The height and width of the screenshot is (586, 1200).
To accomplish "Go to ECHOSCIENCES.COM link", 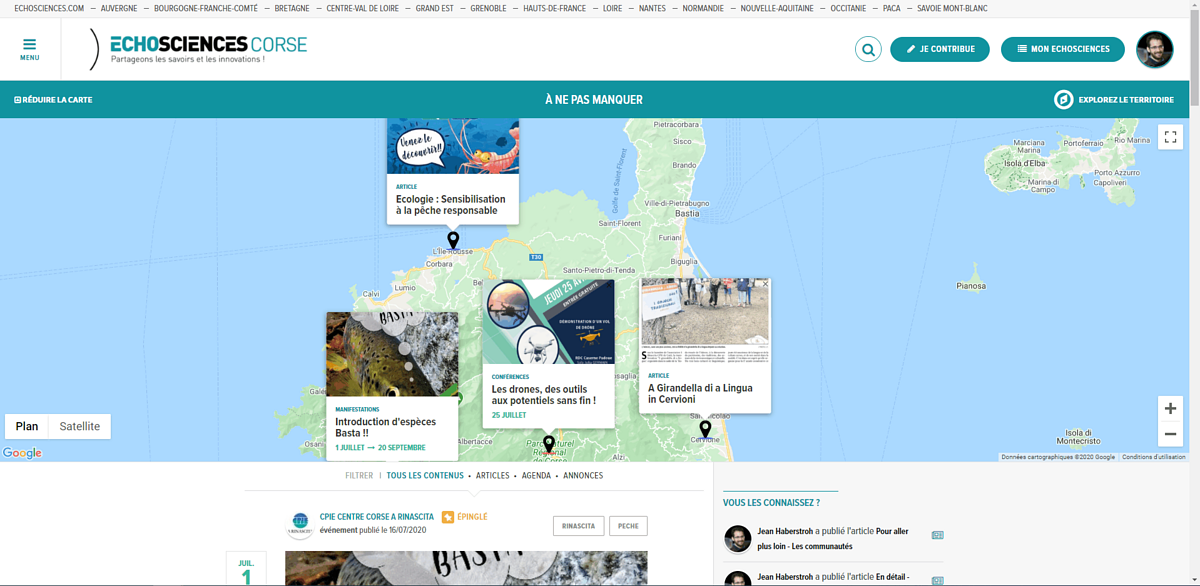I will tap(49, 8).
